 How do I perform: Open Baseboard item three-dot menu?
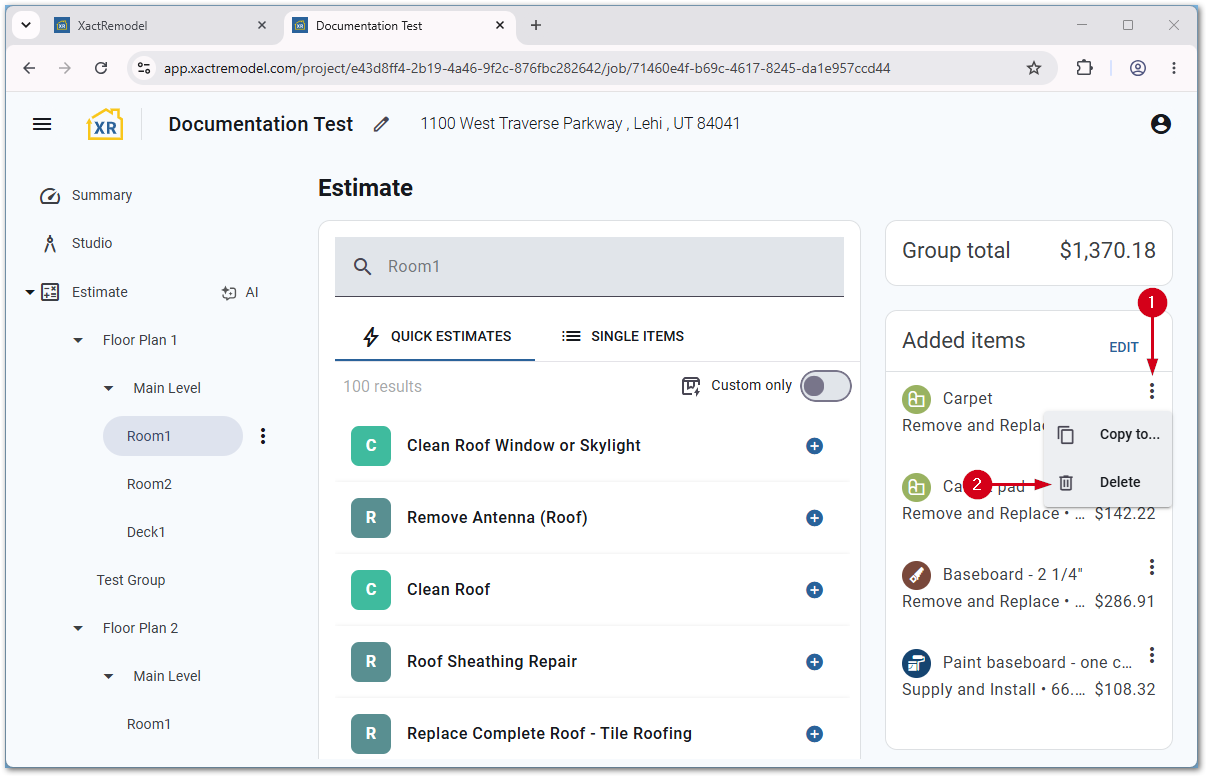(1152, 567)
